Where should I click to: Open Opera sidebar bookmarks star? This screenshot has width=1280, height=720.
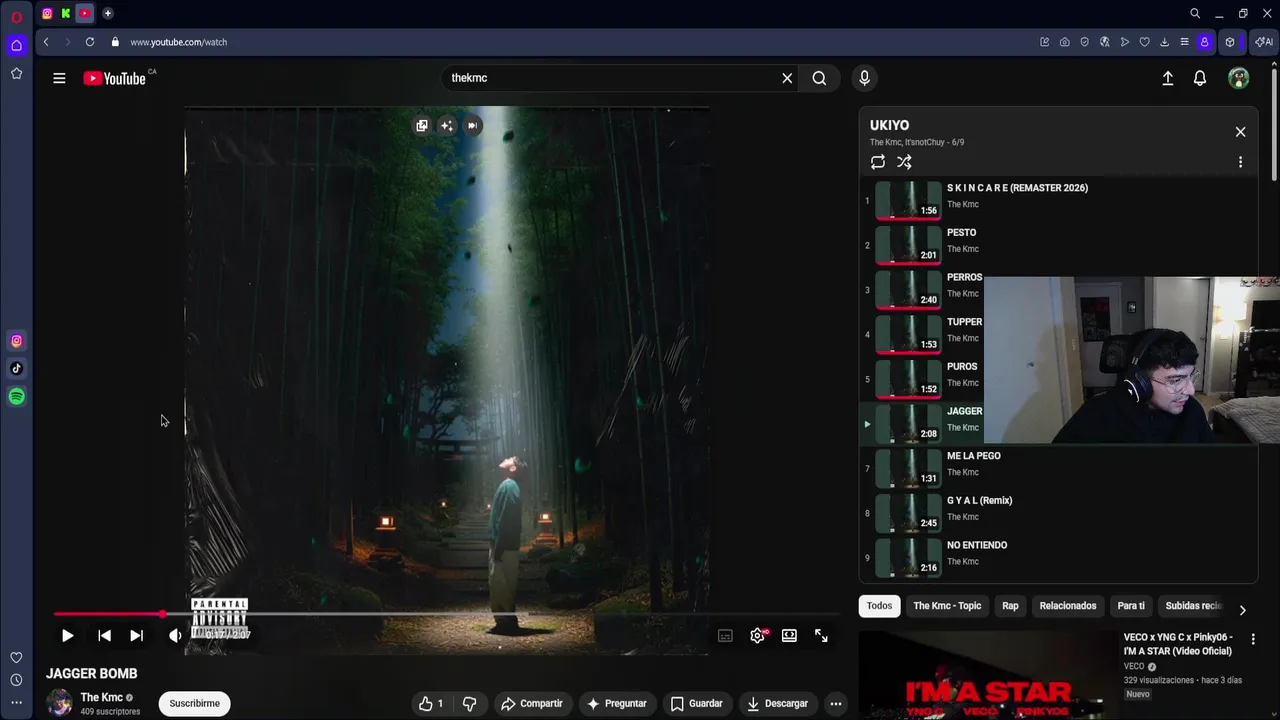16,73
